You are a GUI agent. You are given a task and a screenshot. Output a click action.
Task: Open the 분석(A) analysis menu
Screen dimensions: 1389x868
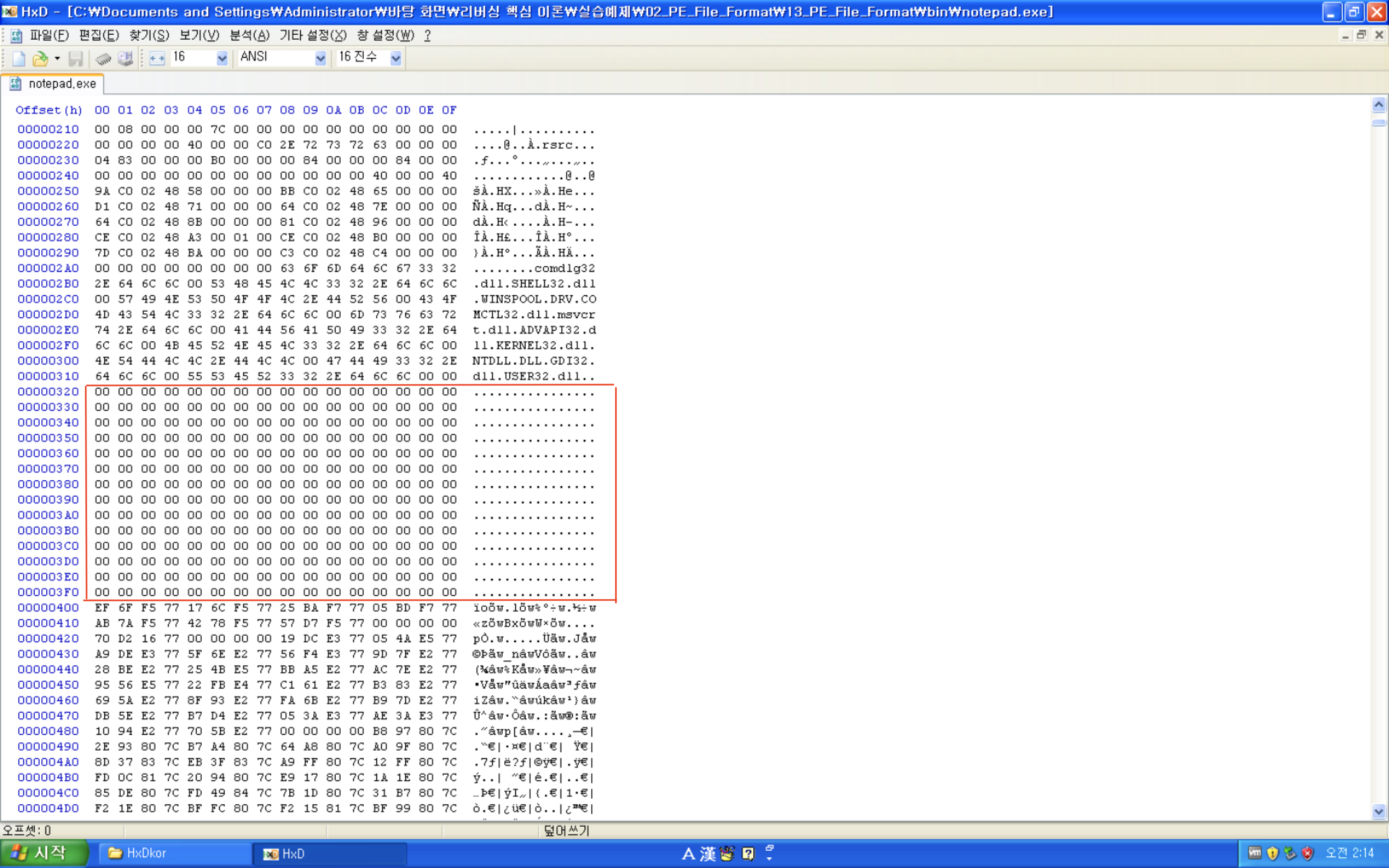(249, 36)
